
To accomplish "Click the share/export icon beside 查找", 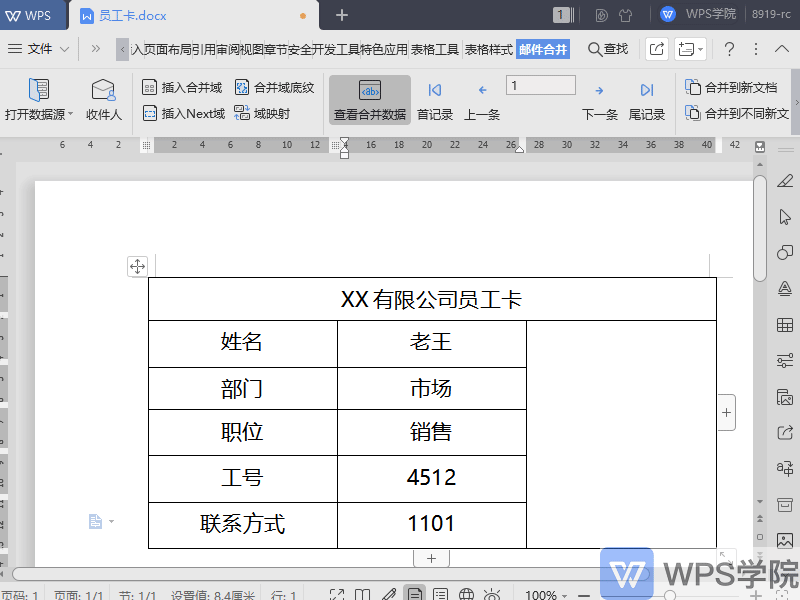I will click(x=657, y=49).
